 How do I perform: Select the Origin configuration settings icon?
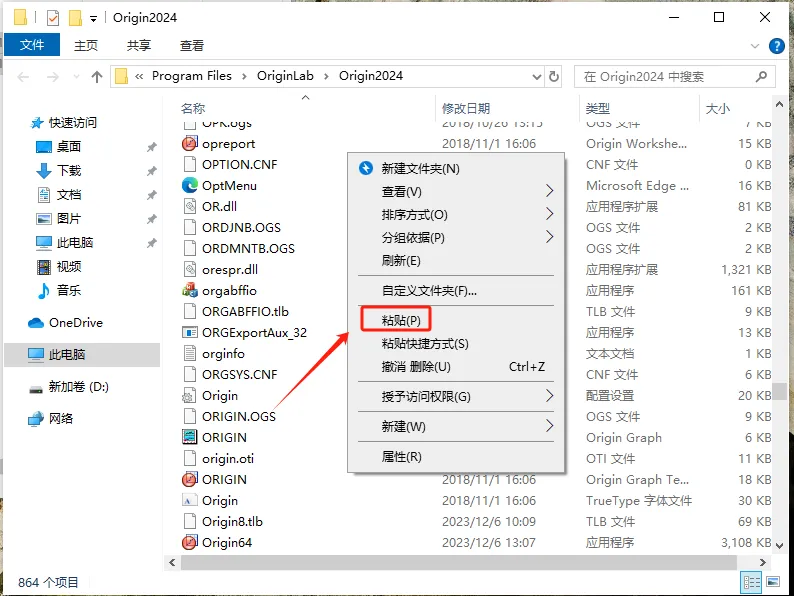tap(189, 395)
